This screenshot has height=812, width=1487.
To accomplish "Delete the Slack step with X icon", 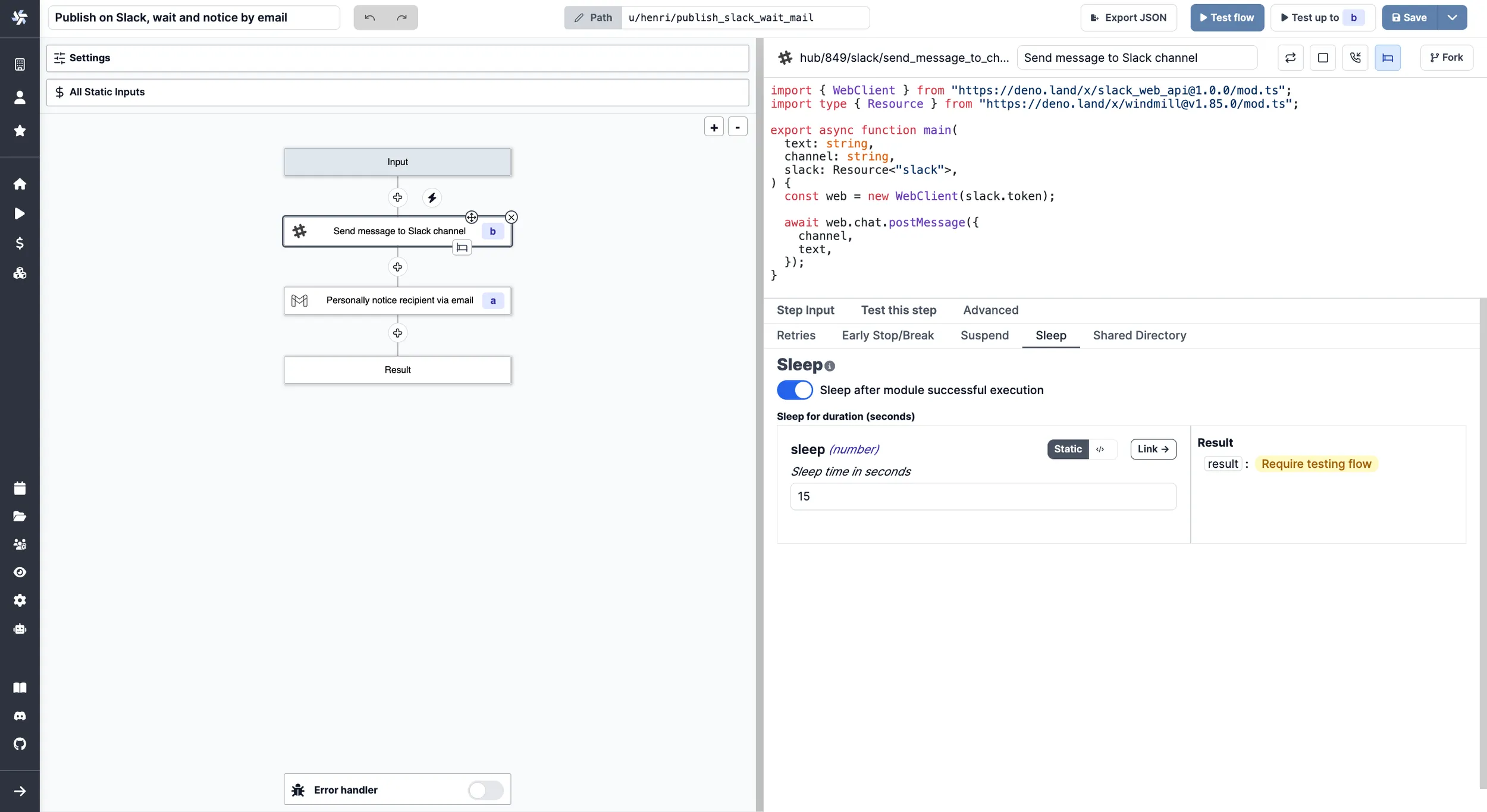I will (512, 218).
